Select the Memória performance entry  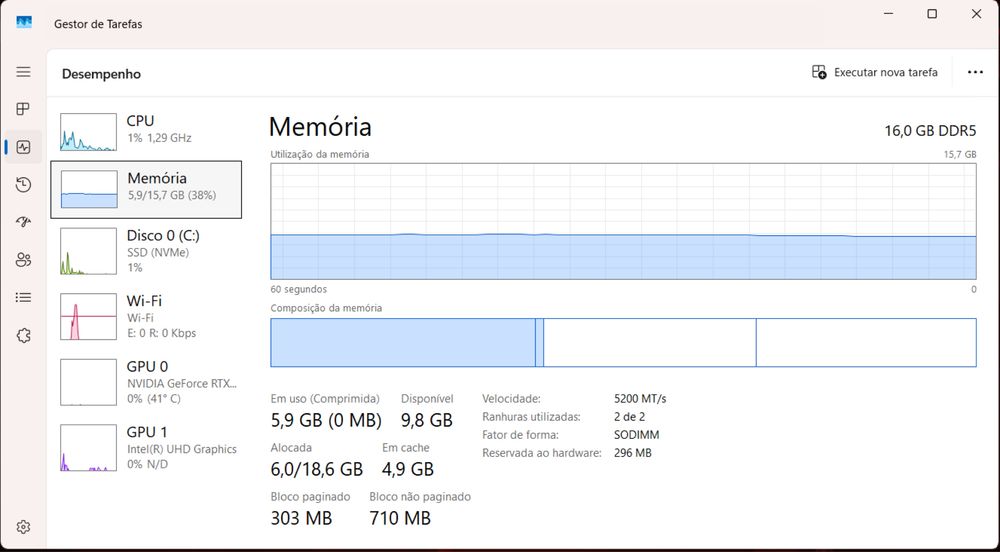point(146,189)
